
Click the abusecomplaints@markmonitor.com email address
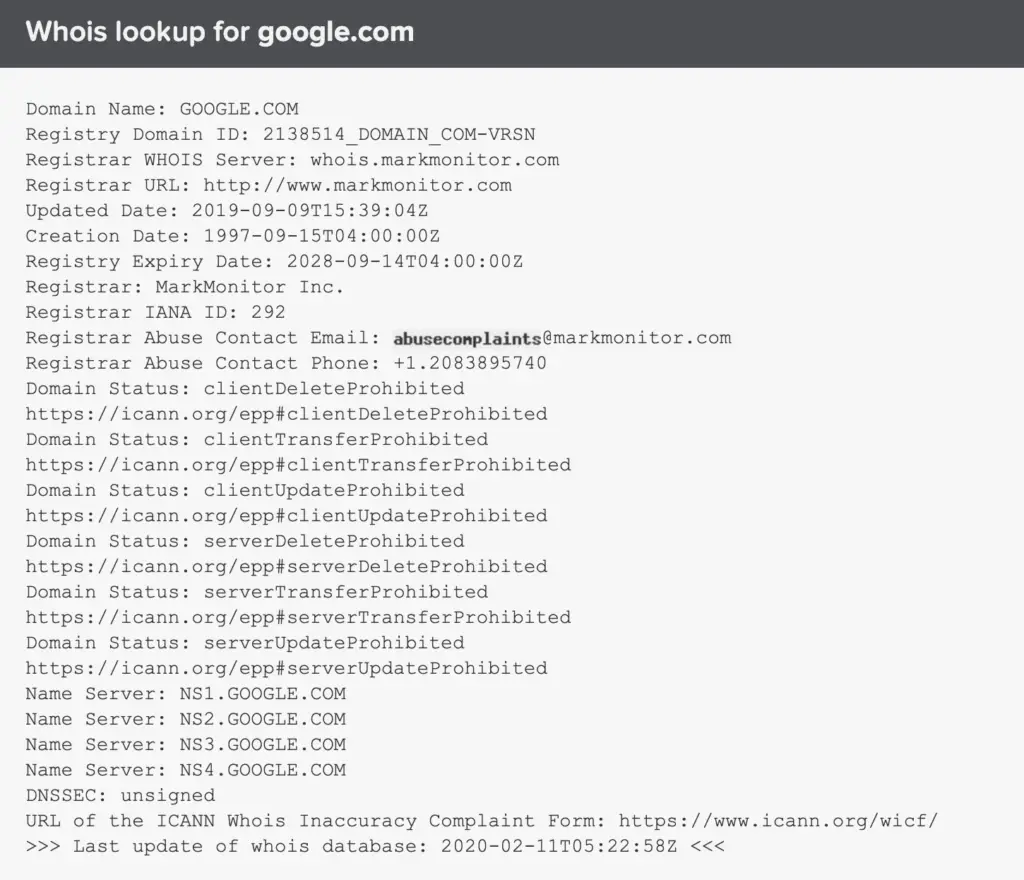[x=562, y=338]
